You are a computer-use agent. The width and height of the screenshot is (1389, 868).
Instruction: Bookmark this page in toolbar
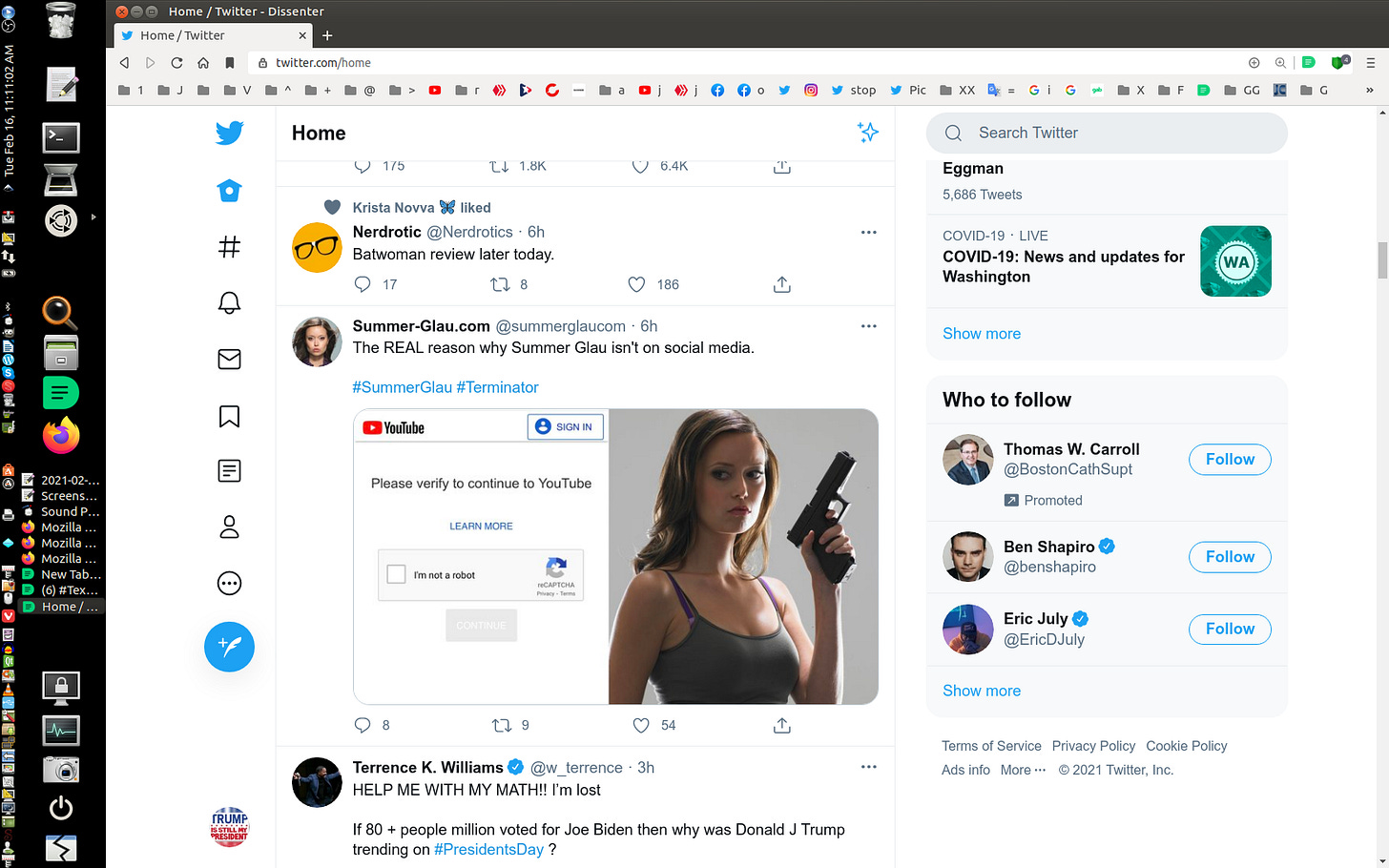[x=230, y=63]
